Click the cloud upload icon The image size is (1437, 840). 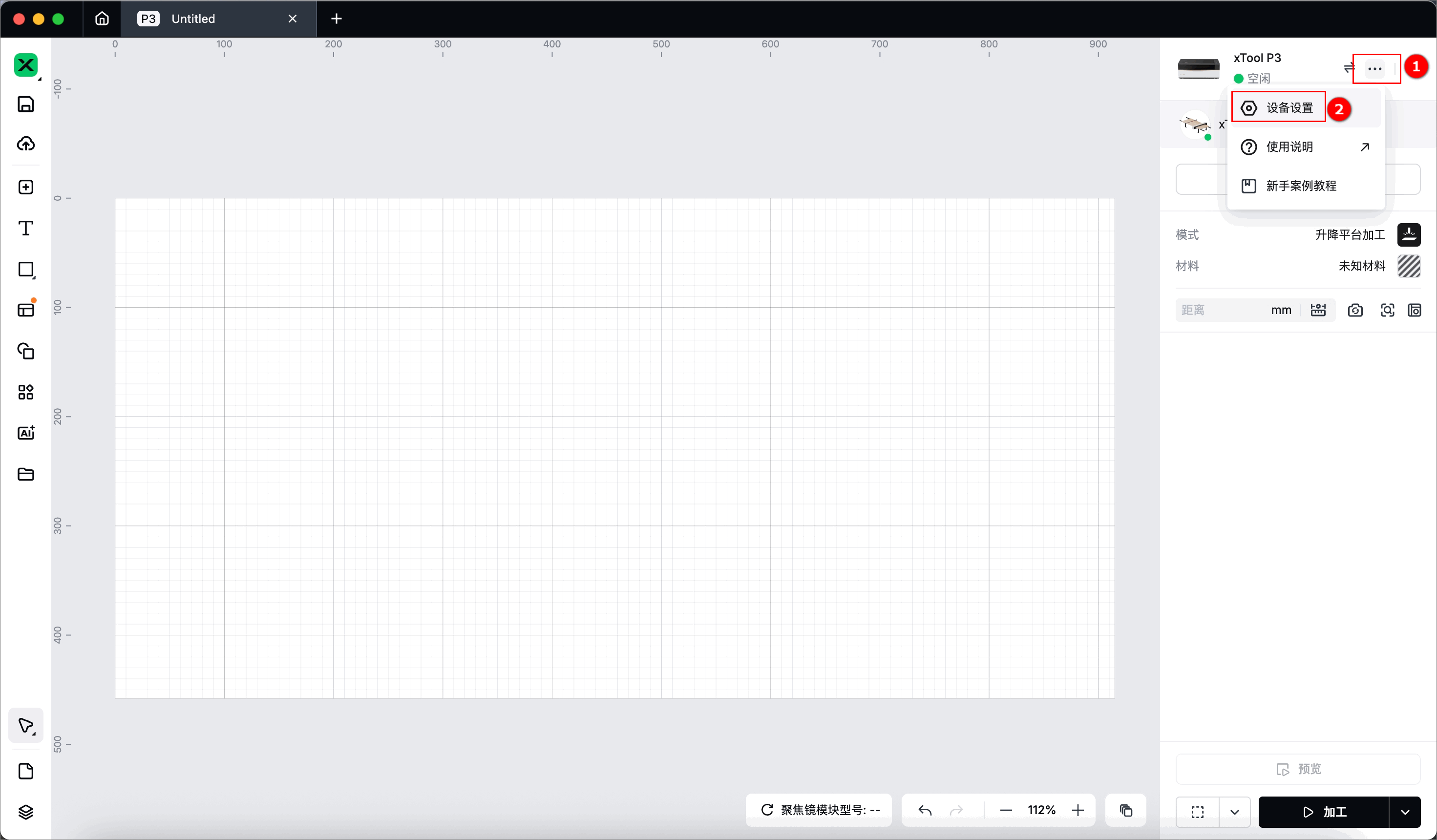tap(26, 144)
